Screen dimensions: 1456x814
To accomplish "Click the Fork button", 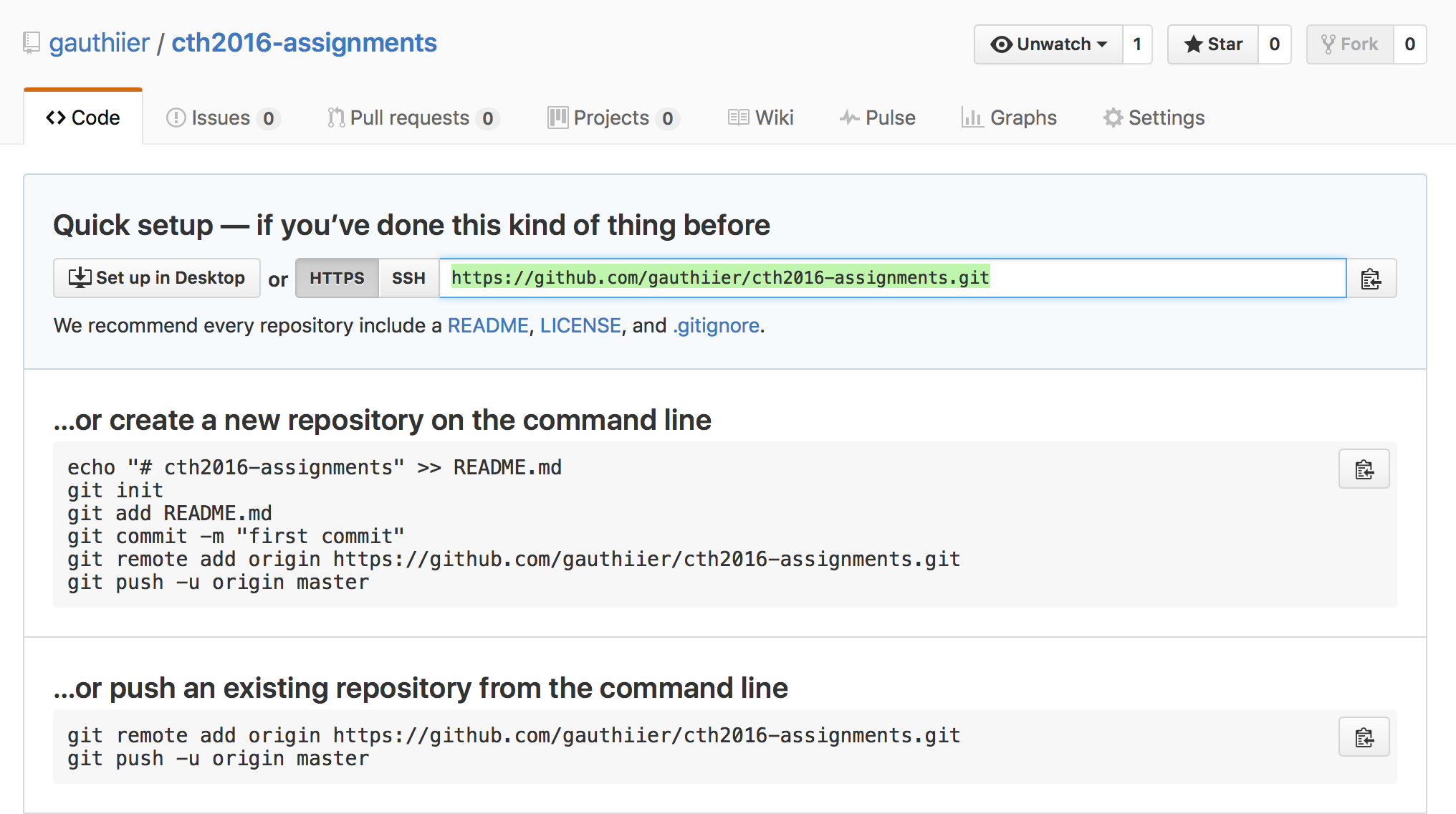I will pyautogui.click(x=1350, y=44).
